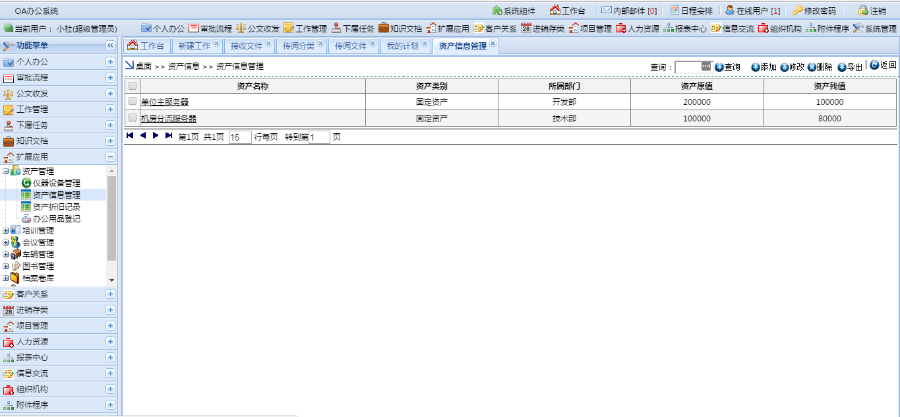Close the 资产信息管理 tab
The width and height of the screenshot is (900, 417).
492,44
